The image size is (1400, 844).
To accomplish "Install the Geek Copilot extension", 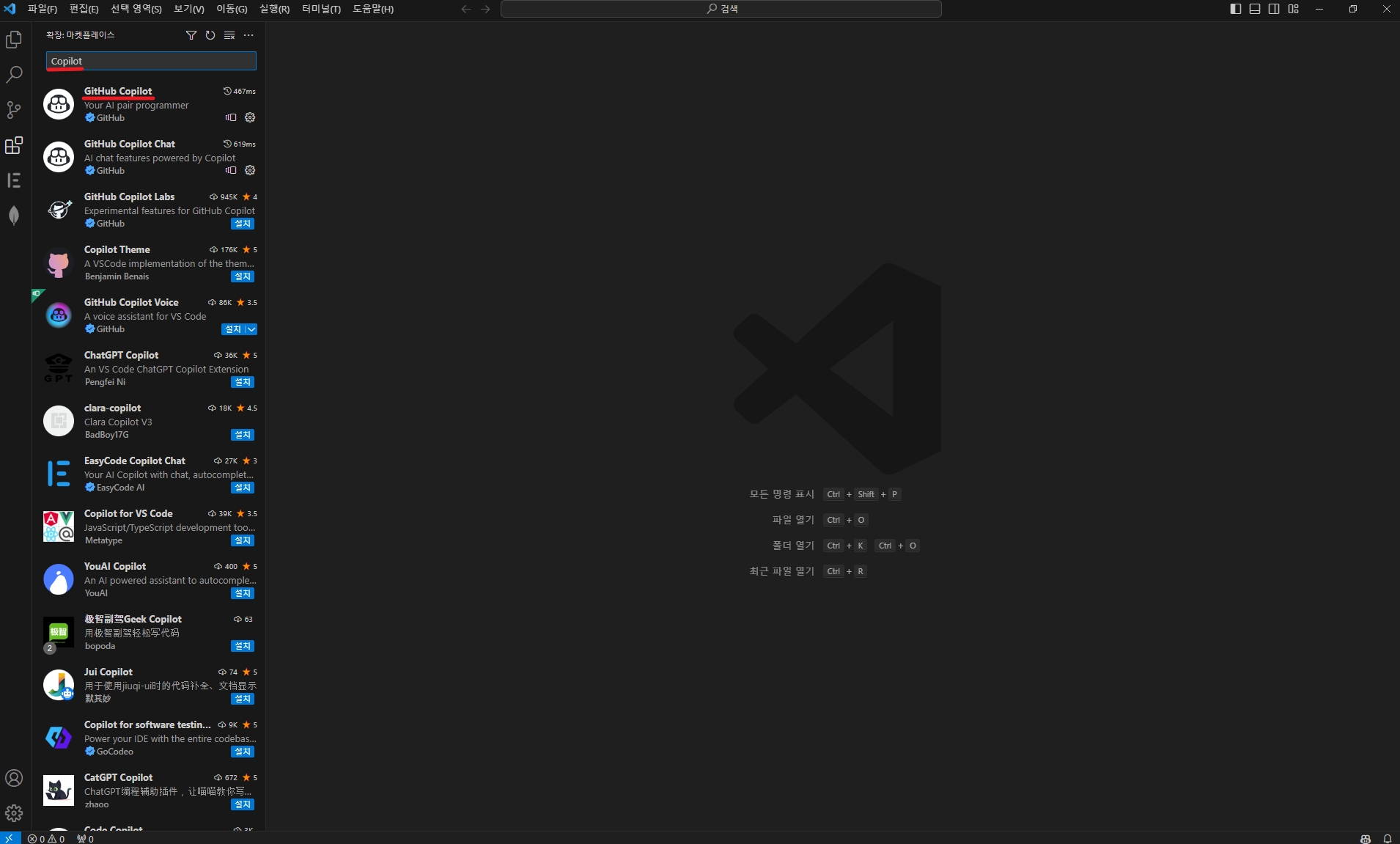I will pos(243,646).
